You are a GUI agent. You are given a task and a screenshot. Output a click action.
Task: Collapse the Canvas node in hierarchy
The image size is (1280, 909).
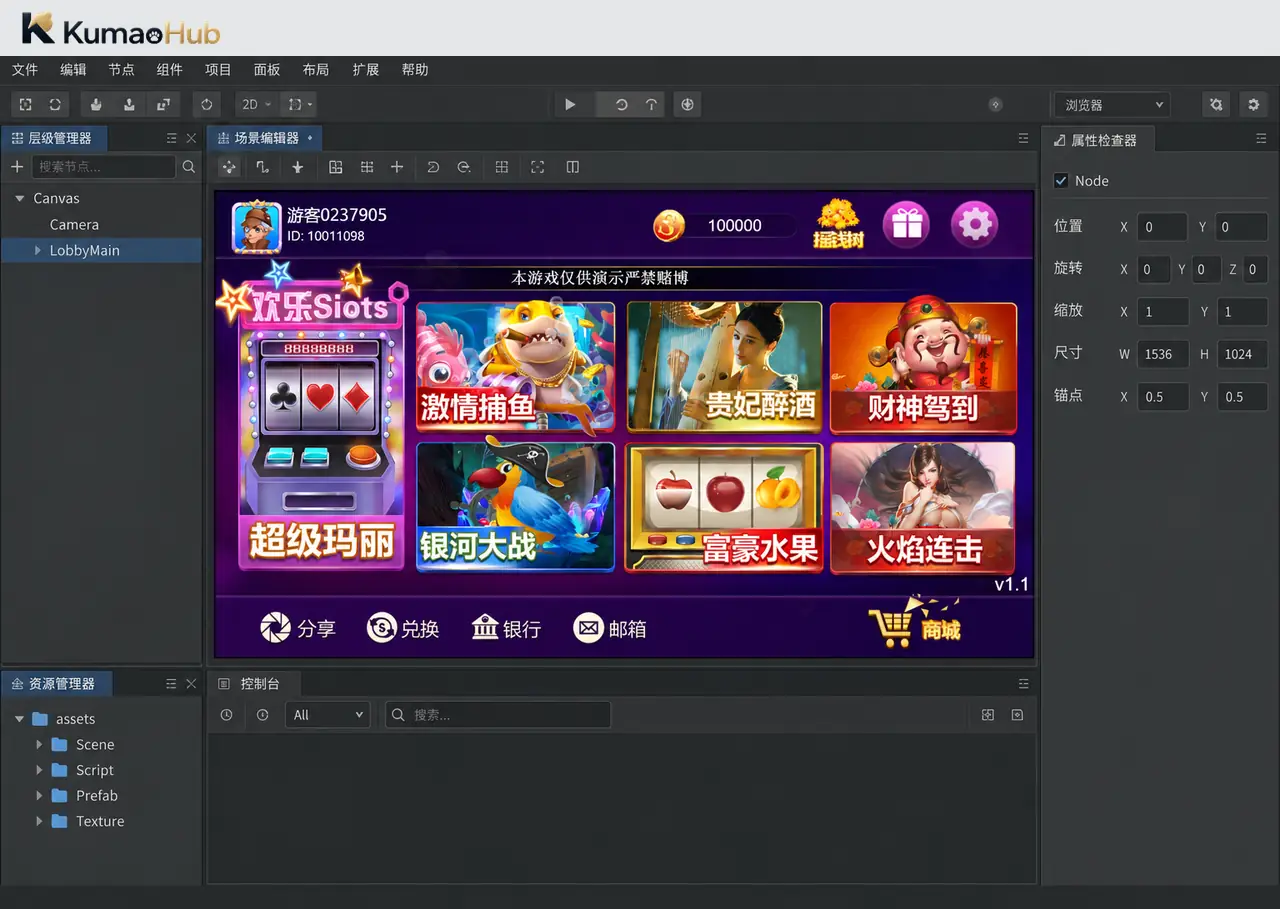point(19,199)
